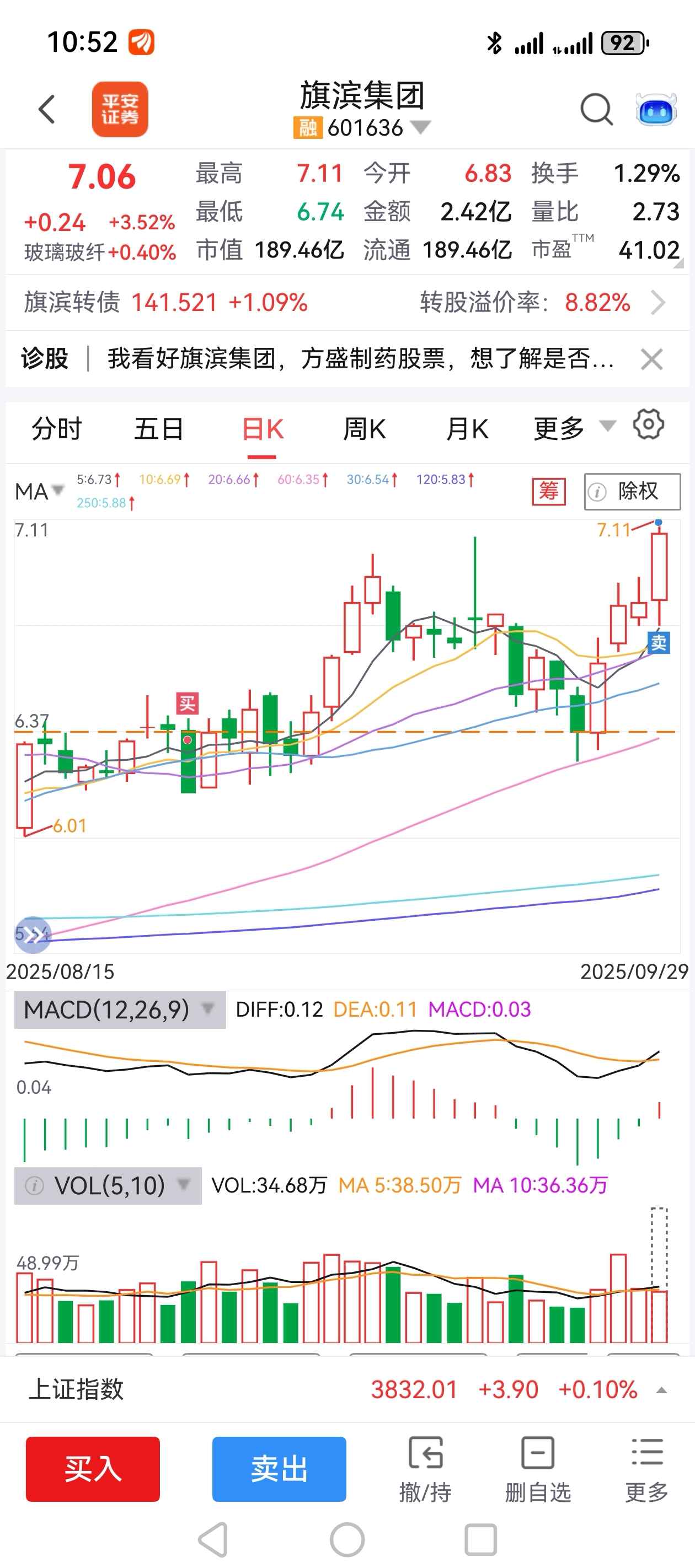Image resolution: width=695 pixels, height=1568 pixels.
Task: Switch to 月K chart tab
Action: (467, 429)
